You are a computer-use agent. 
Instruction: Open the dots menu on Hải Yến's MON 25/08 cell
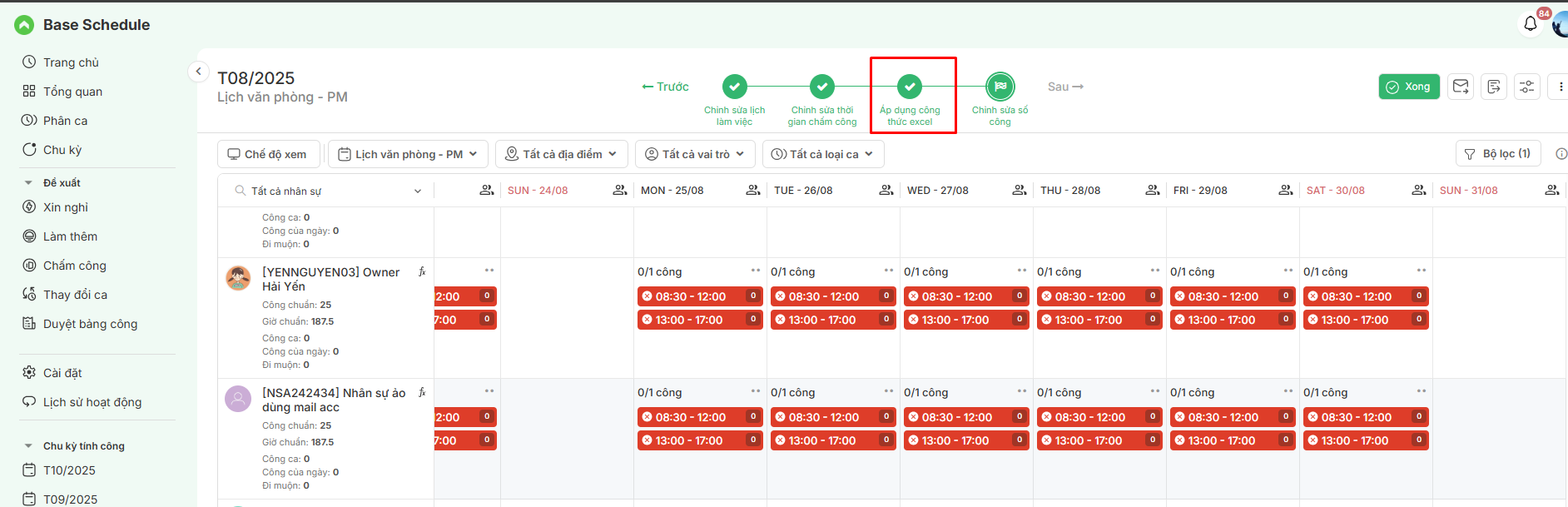[756, 271]
